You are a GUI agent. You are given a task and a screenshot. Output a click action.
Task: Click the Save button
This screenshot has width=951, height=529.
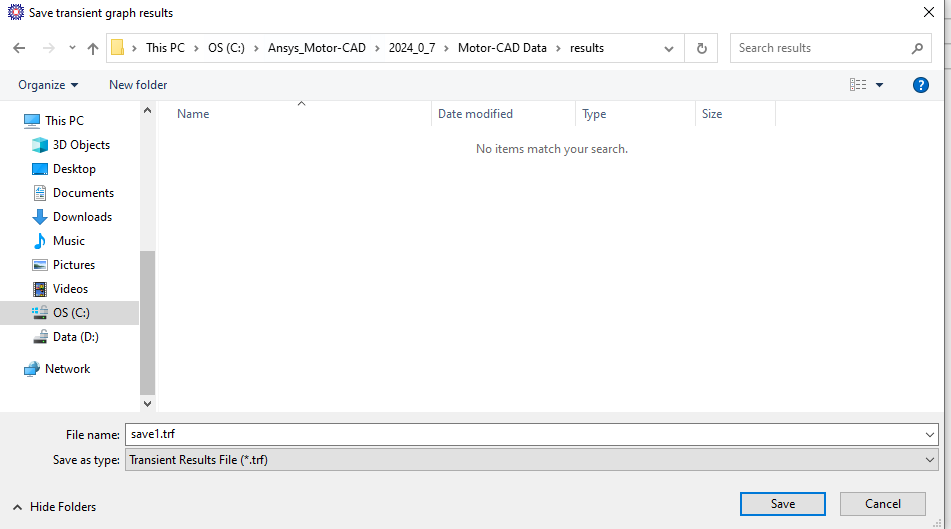coord(782,504)
